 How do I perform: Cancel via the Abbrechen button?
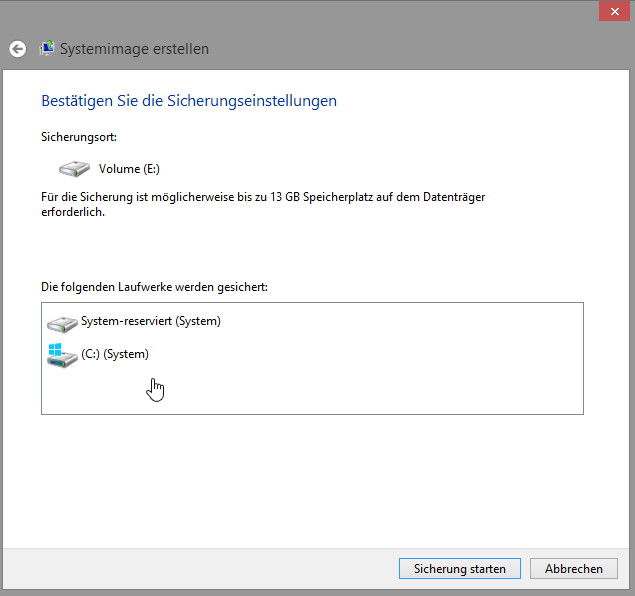click(573, 568)
